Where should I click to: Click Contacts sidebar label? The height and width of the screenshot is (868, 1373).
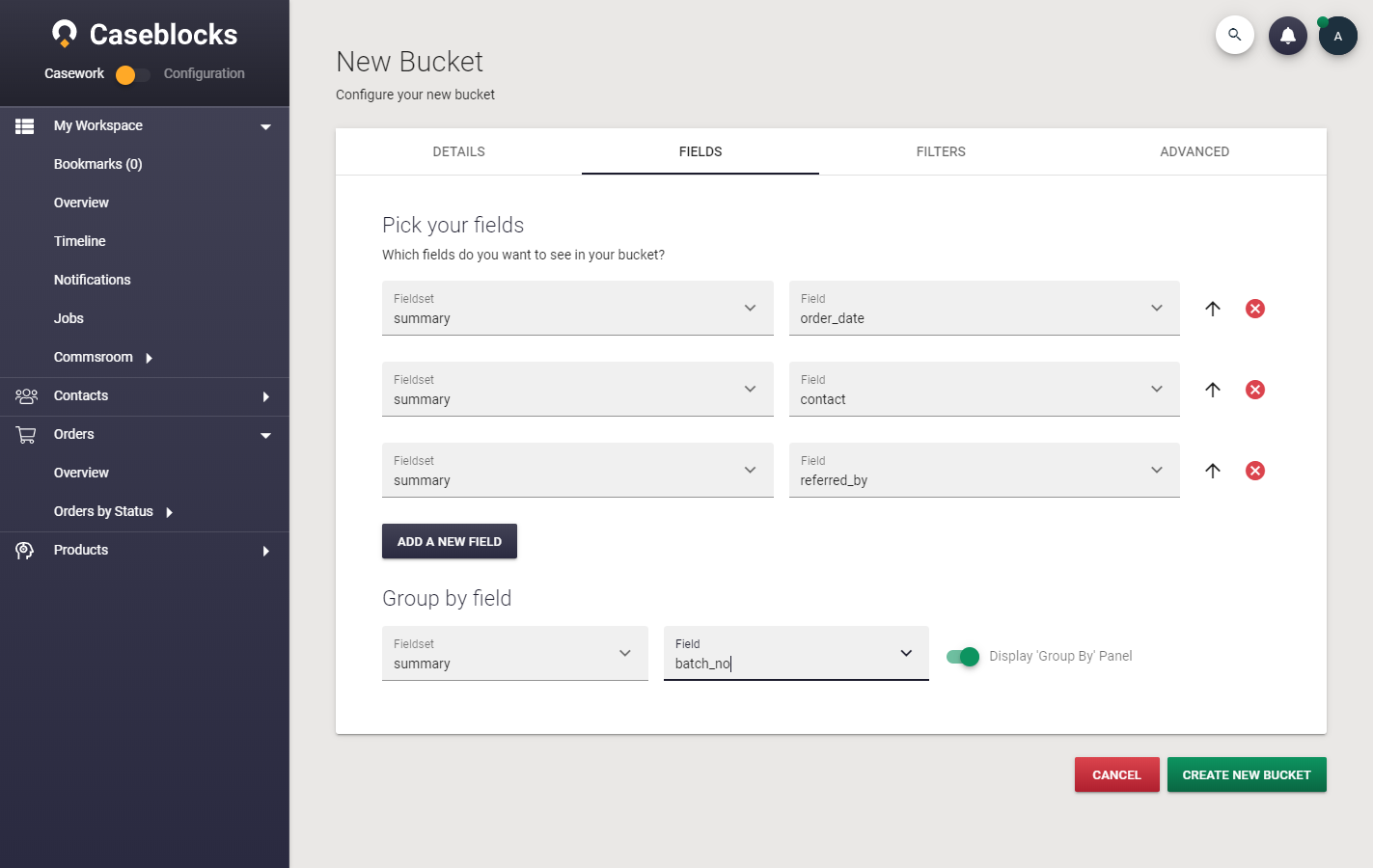pyautogui.click(x=81, y=395)
